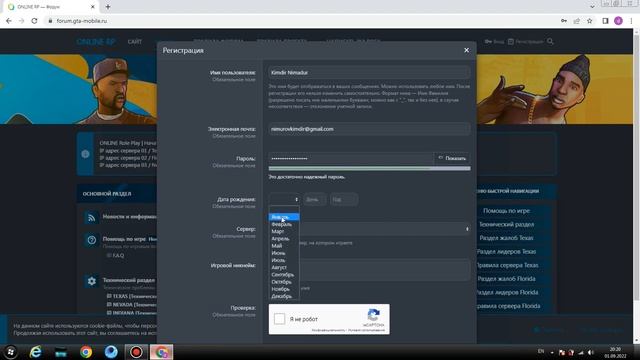Click the Год birth year field
This screenshot has width=640, height=360.
(344, 200)
